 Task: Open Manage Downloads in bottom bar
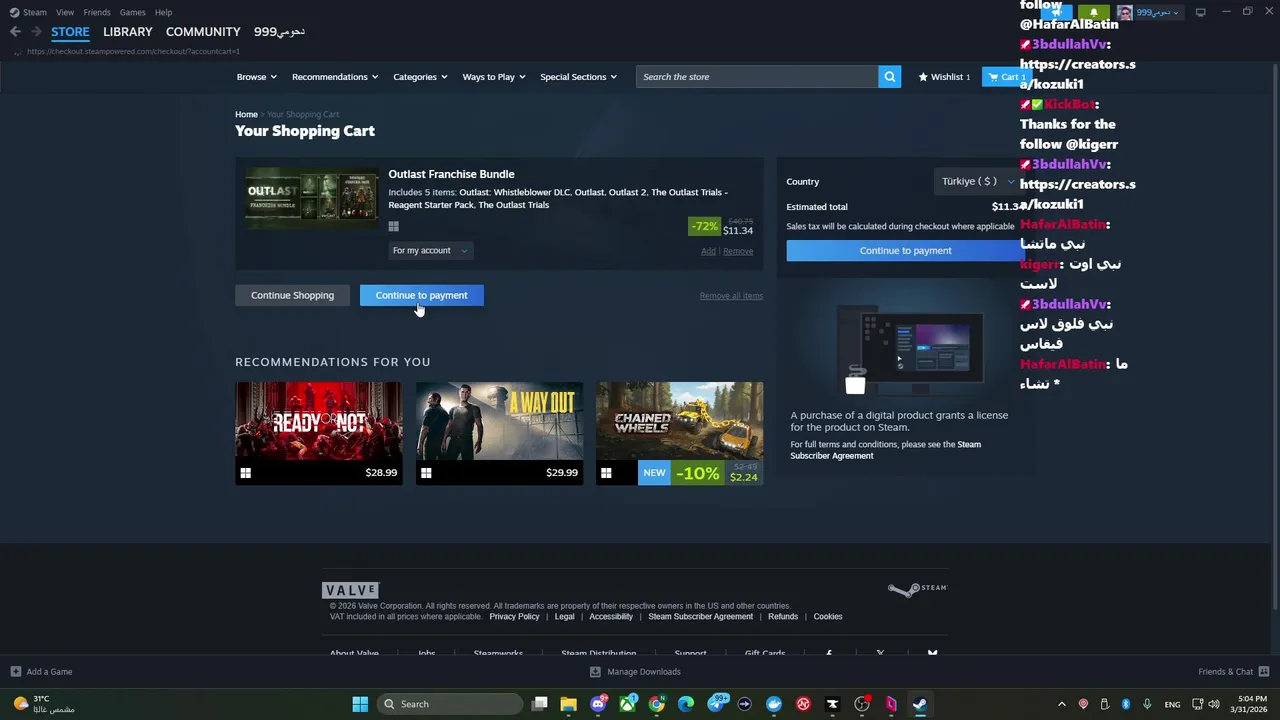[x=635, y=672]
